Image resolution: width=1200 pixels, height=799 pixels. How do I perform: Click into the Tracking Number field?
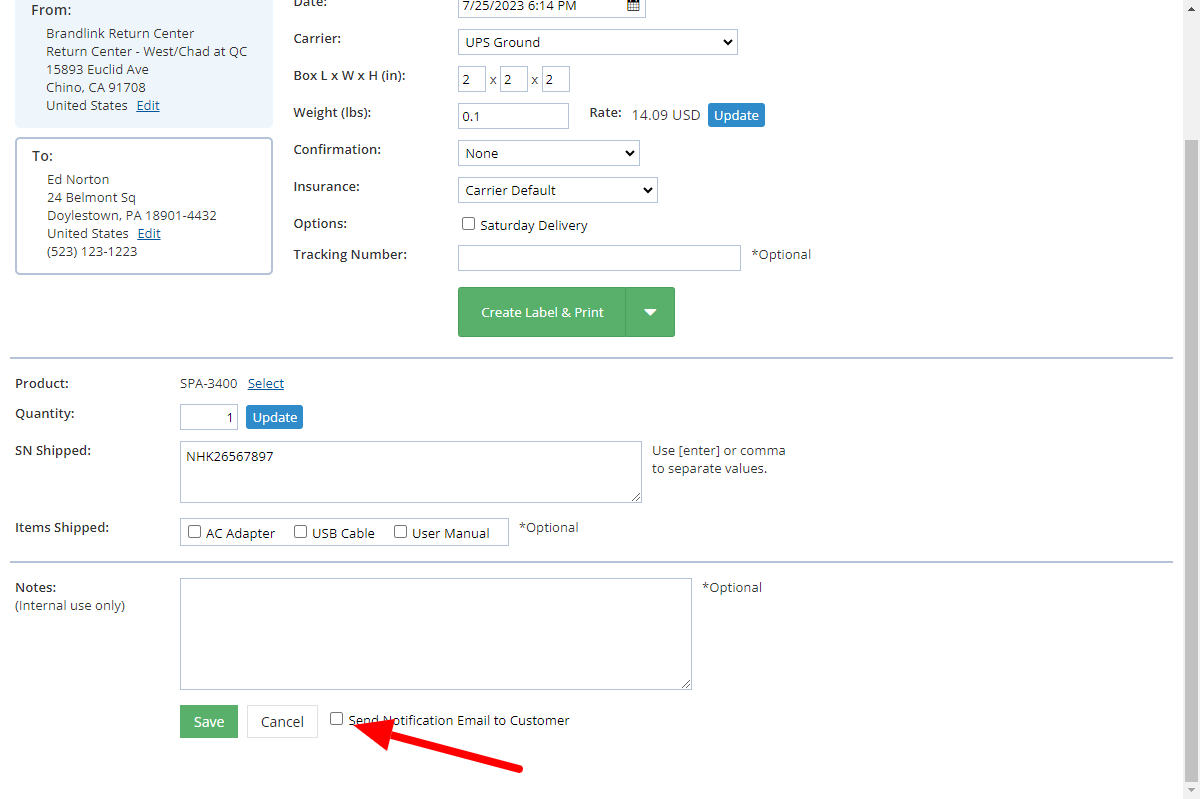click(599, 258)
